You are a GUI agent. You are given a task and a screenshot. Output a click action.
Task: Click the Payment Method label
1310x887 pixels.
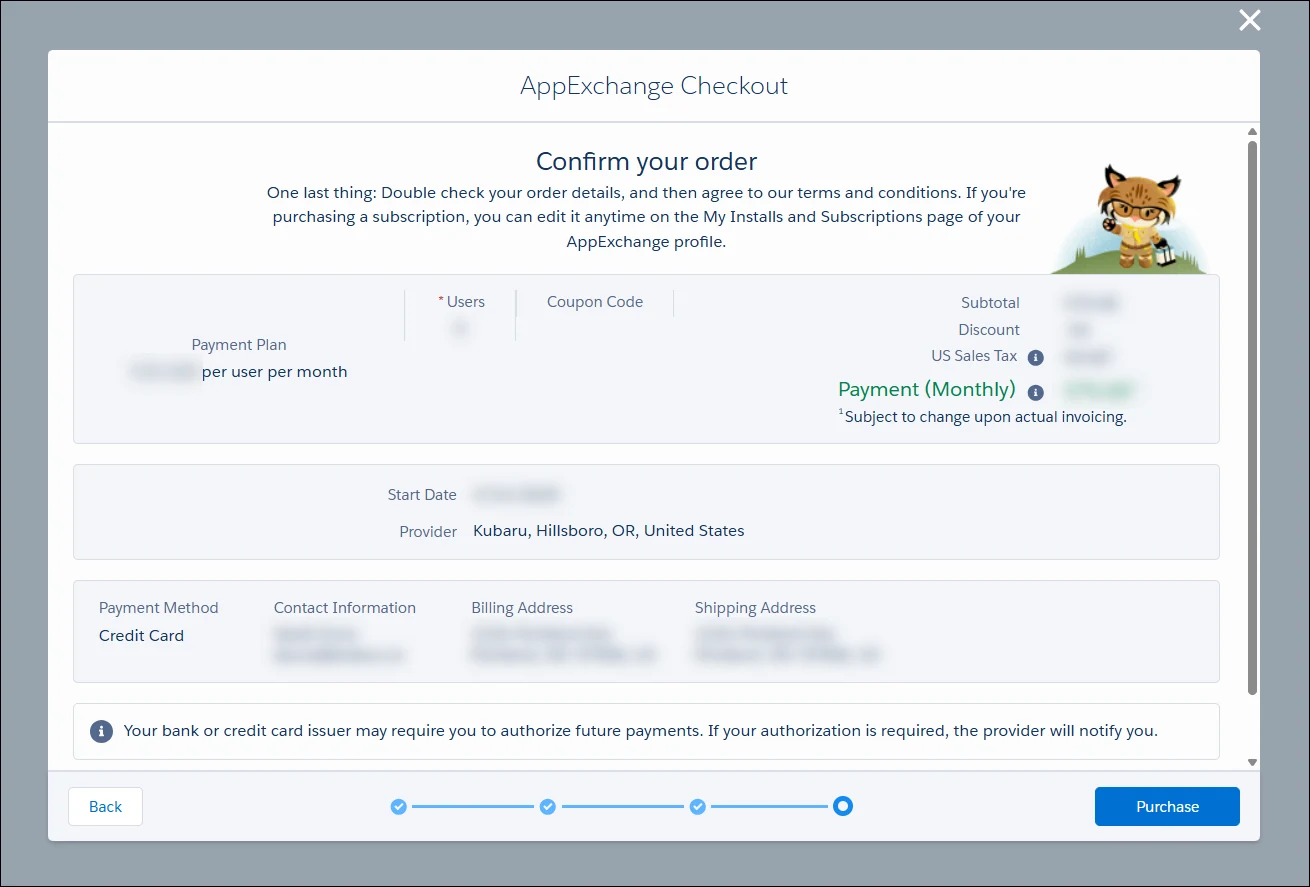pyautogui.click(x=159, y=608)
